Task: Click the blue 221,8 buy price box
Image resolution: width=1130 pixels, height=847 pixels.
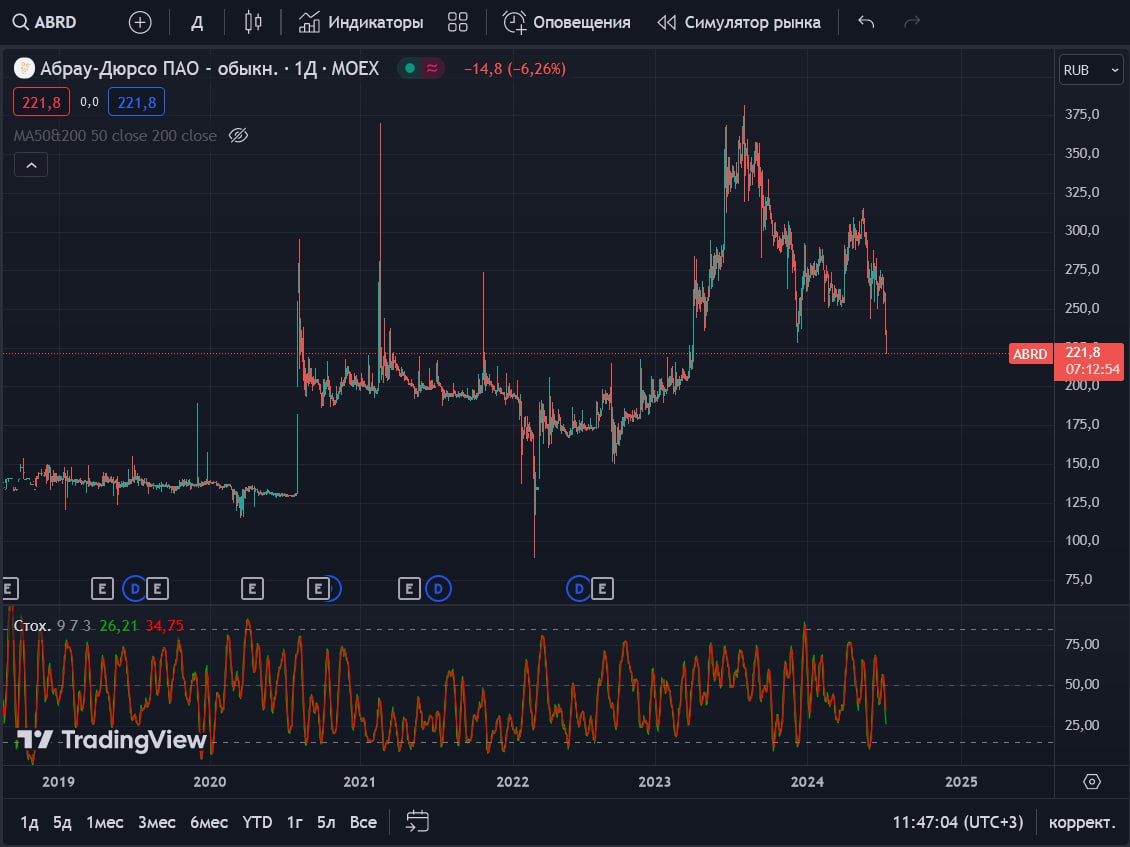Action: (x=136, y=102)
